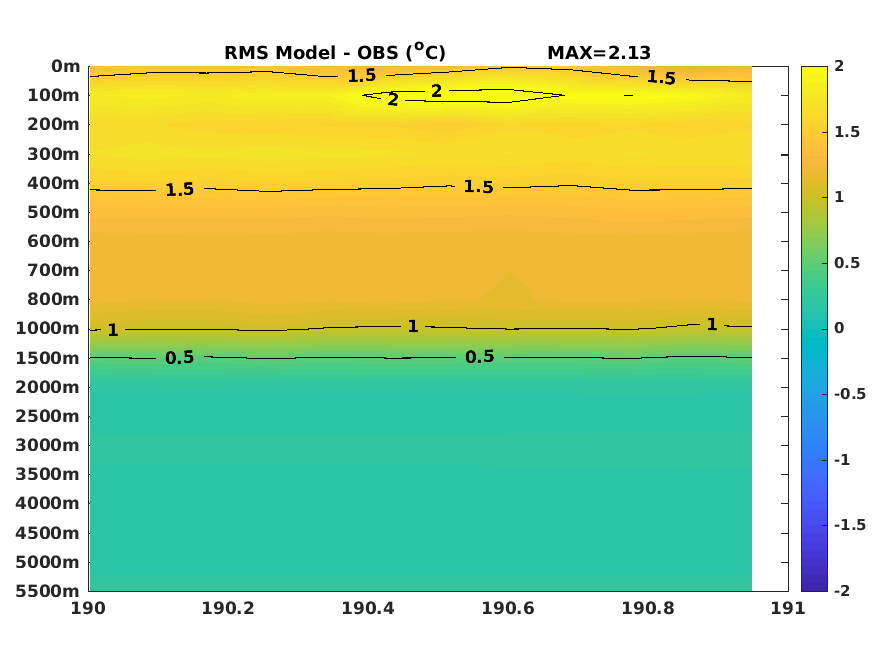Click the "3500m" depth tick label
The height and width of the screenshot is (656, 875).
[x=48, y=474]
